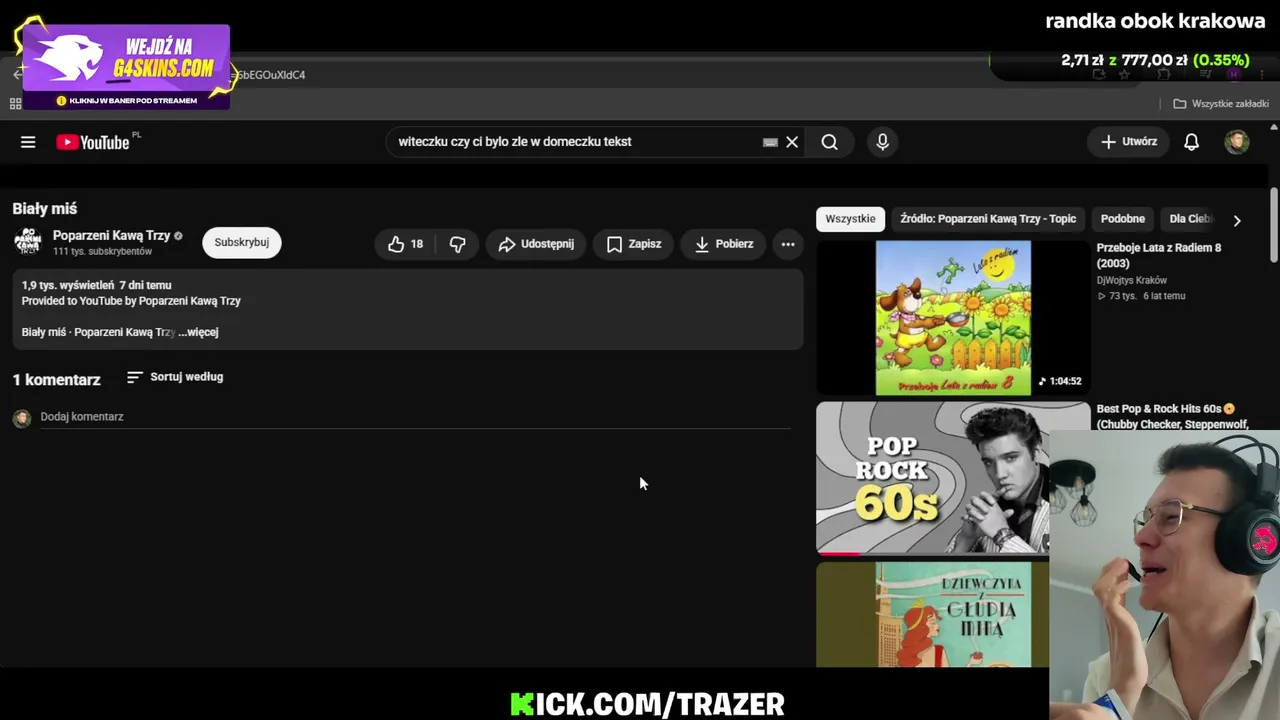Click the Biały miś video title
The height and width of the screenshot is (720, 1280).
click(x=45, y=209)
